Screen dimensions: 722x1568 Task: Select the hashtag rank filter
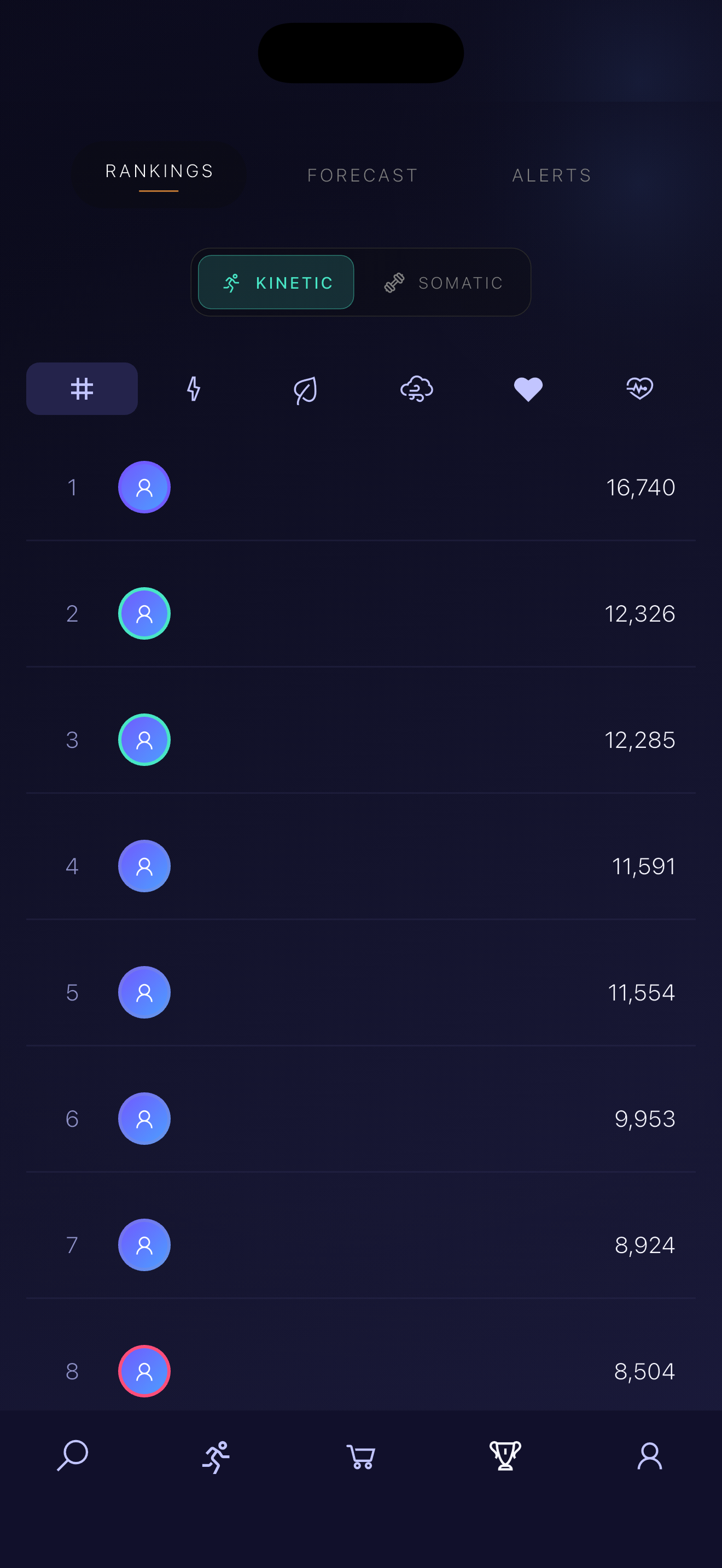click(81, 389)
